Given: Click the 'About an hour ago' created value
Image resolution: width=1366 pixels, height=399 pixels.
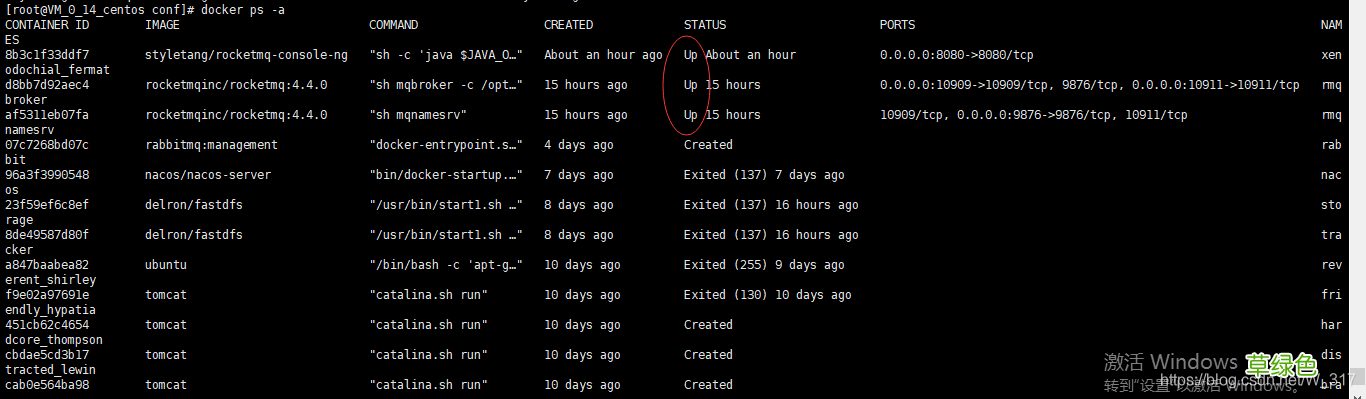Looking at the screenshot, I should pyautogui.click(x=604, y=55).
